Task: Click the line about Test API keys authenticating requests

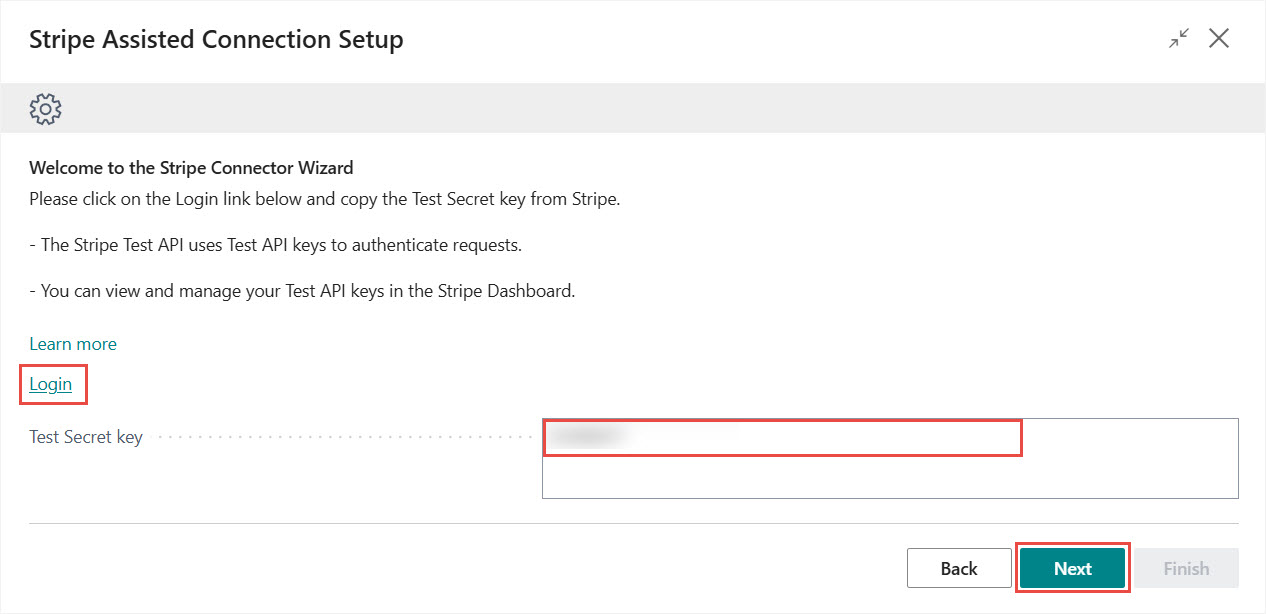Action: coord(275,245)
